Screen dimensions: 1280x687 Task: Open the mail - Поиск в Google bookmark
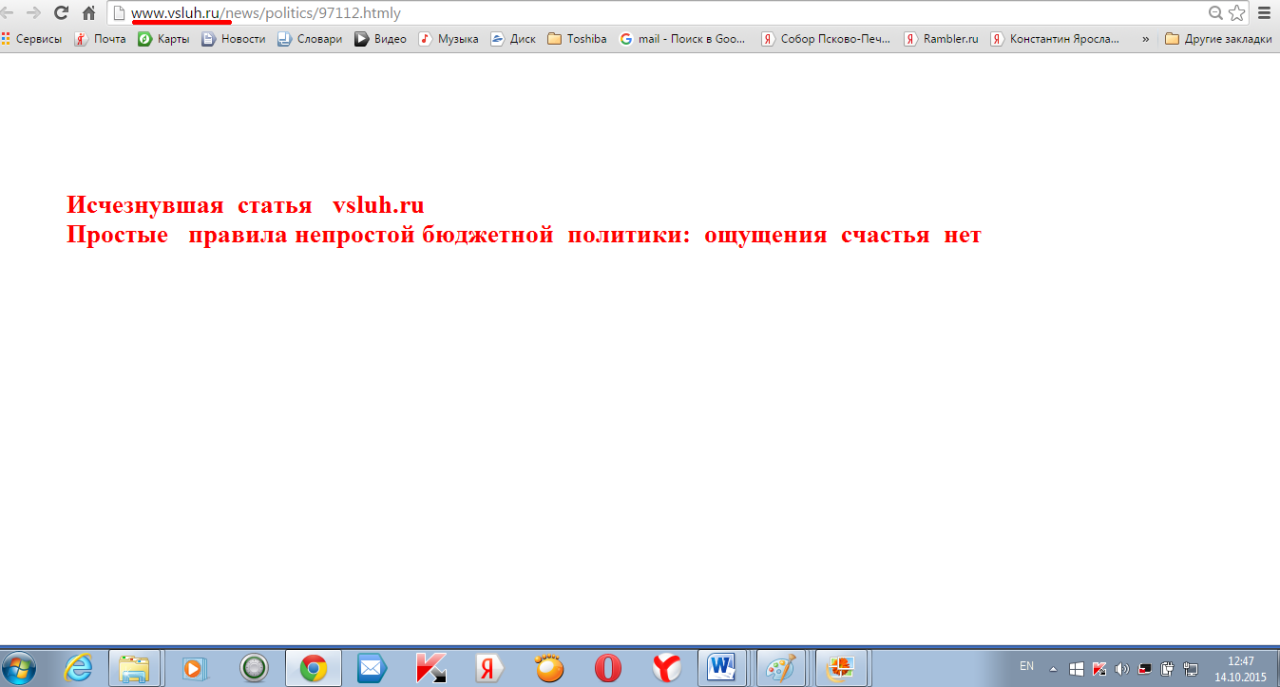pyautogui.click(x=683, y=39)
